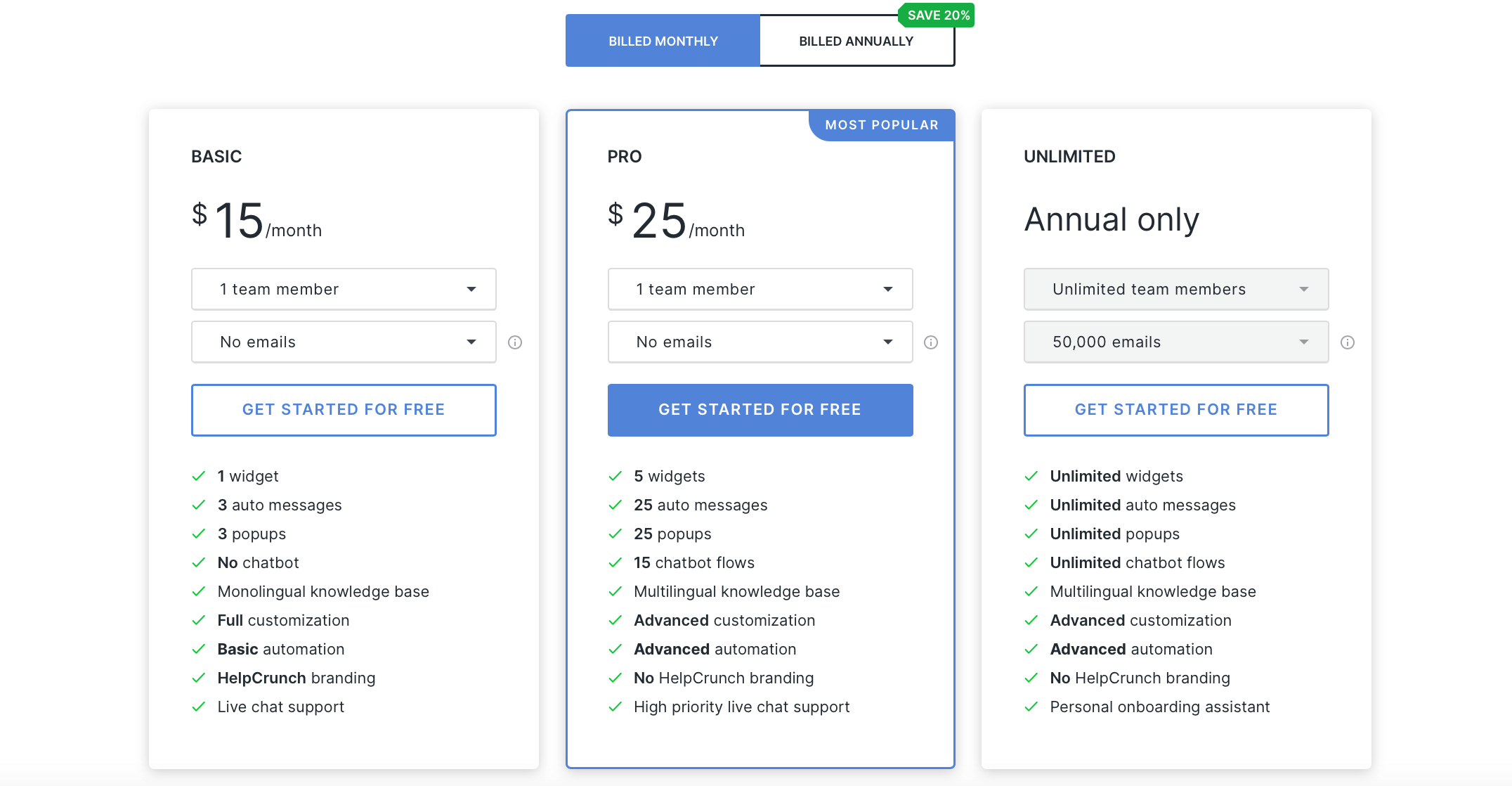This screenshot has width=1512, height=786.
Task: Click checkmark beside 25 popups
Action: tap(615, 534)
